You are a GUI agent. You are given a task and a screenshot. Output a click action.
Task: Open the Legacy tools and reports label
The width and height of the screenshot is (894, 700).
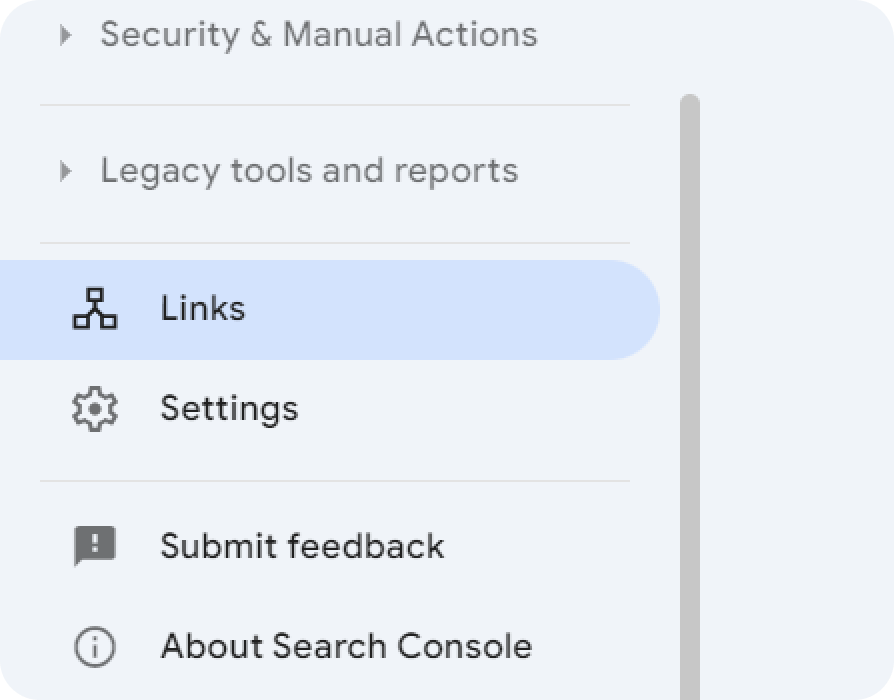point(309,172)
